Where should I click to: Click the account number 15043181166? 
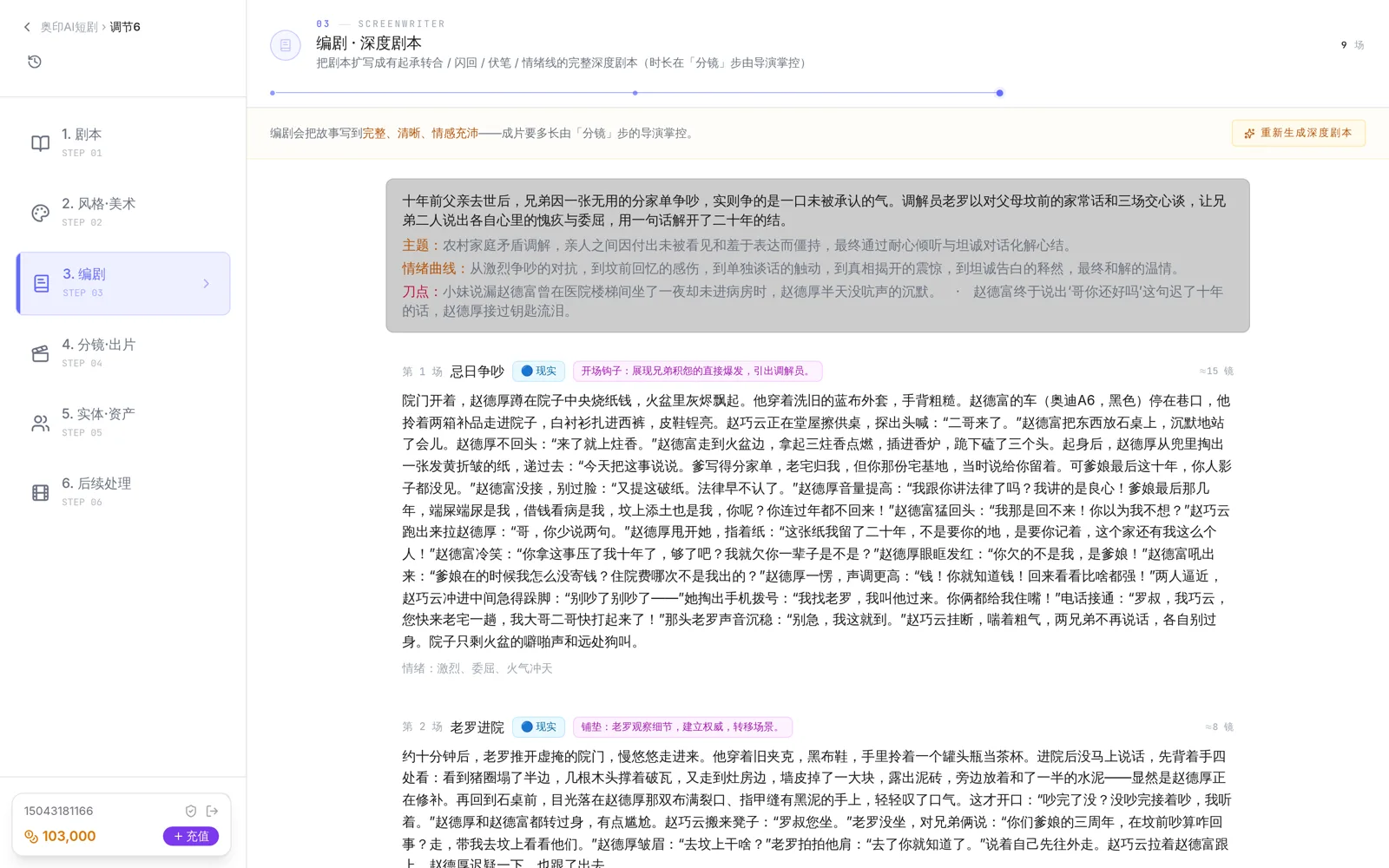(x=59, y=811)
